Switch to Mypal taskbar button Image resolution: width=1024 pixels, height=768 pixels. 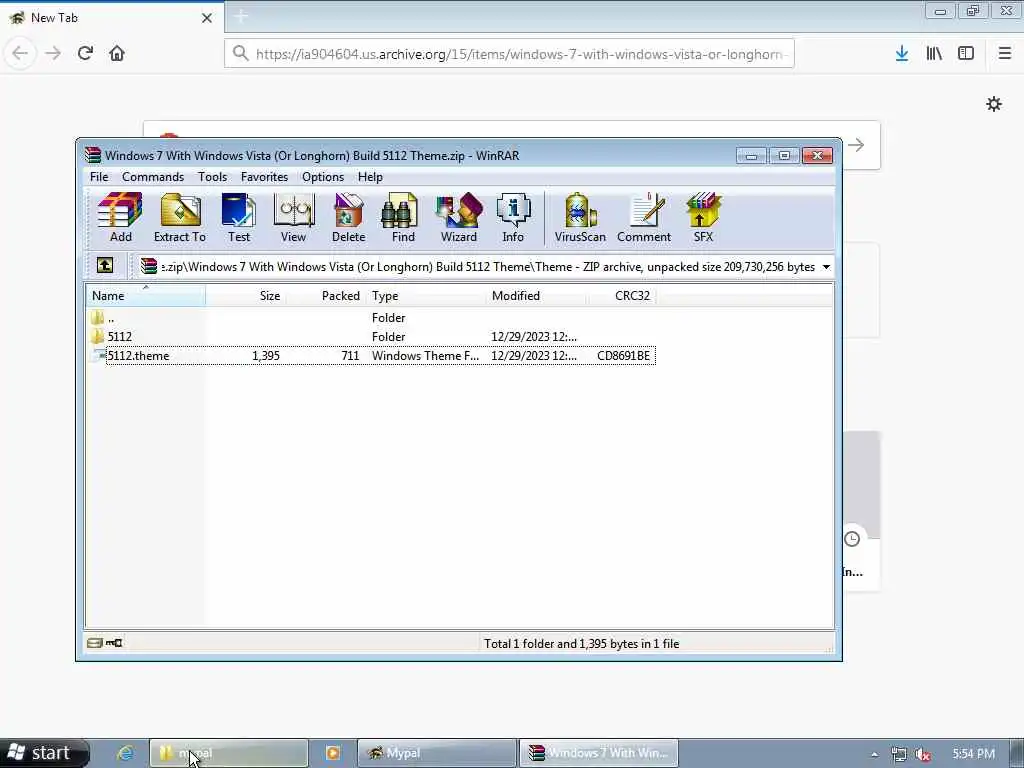(437, 753)
